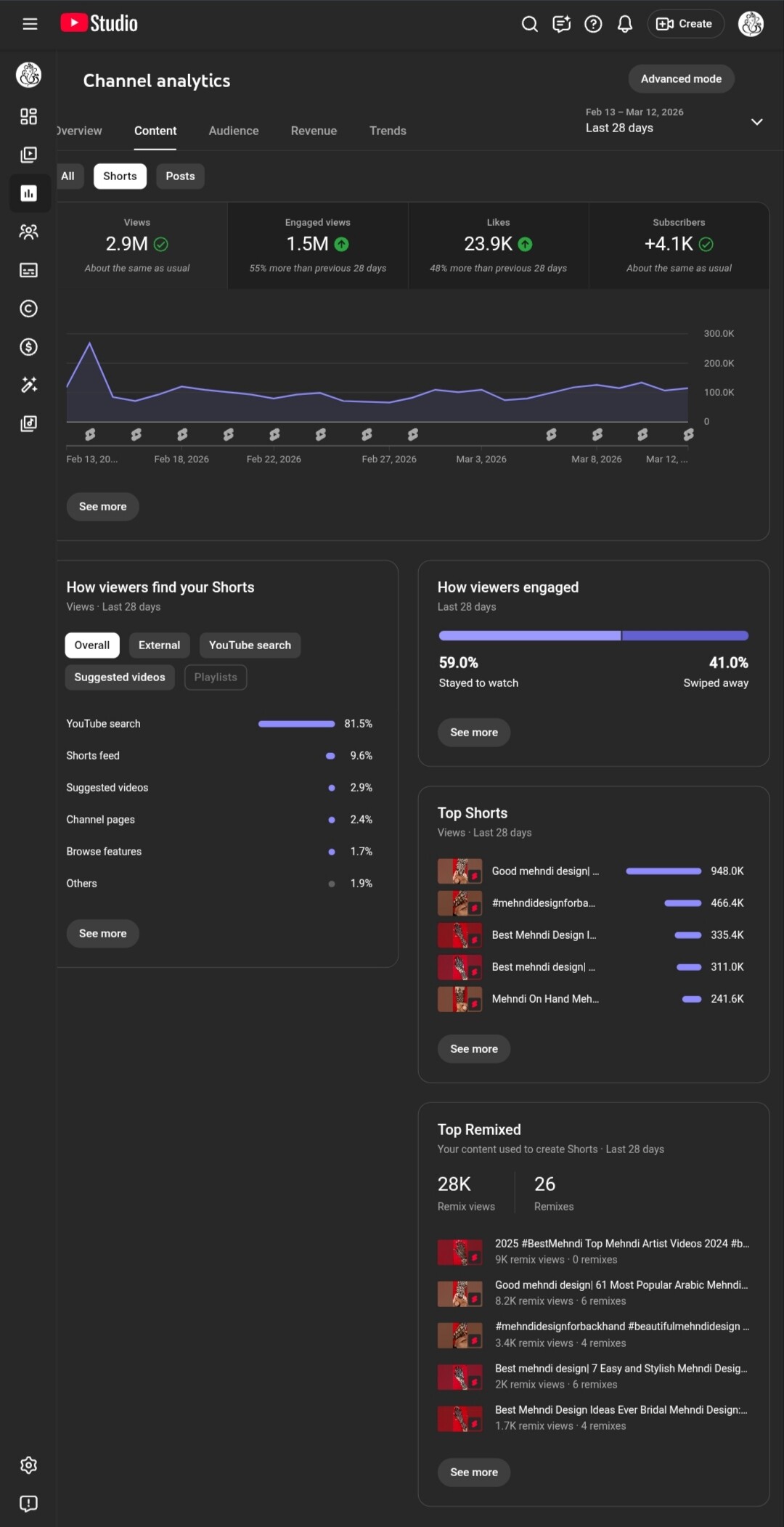Go to Earn dollar icon in sidebar
784x1527 pixels.
[x=28, y=347]
